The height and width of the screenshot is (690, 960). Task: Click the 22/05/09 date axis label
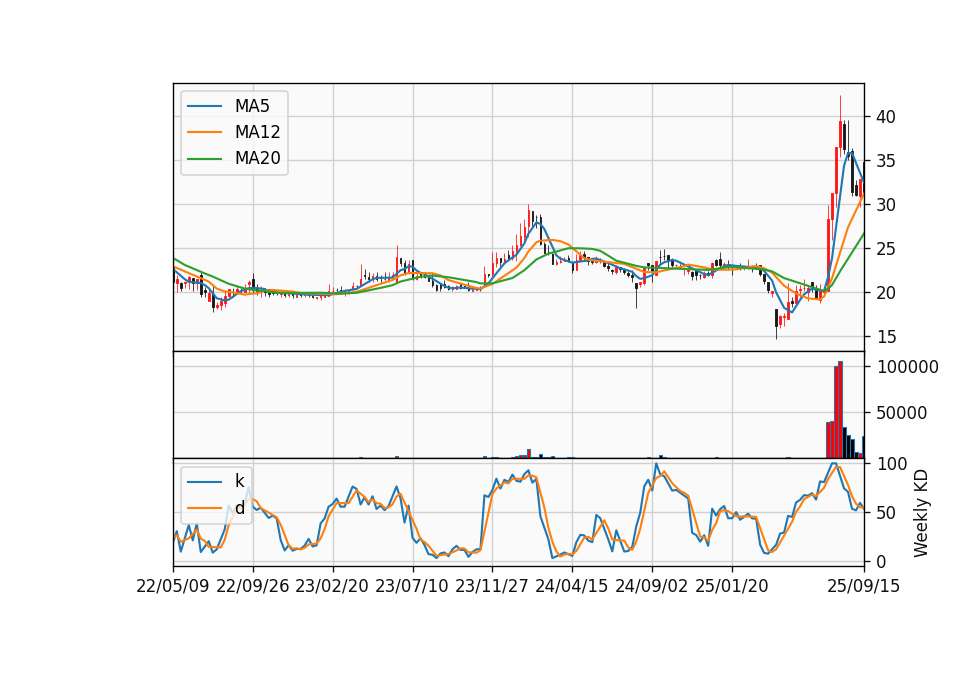point(173,586)
